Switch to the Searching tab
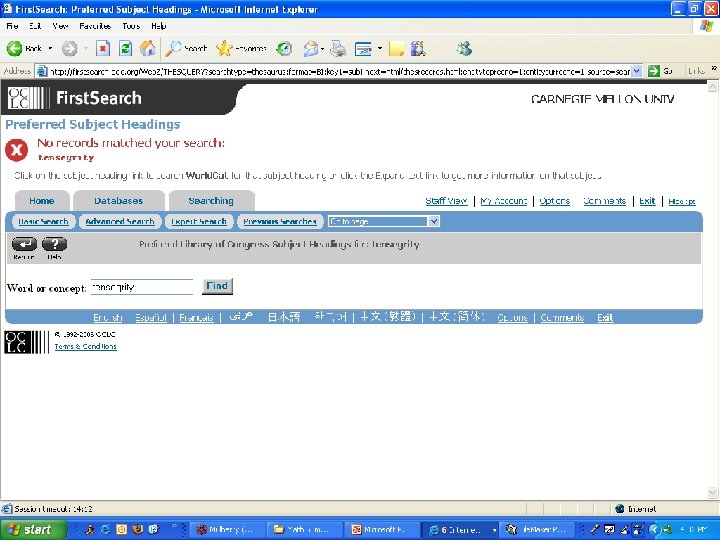The height and width of the screenshot is (540, 720). (x=211, y=201)
